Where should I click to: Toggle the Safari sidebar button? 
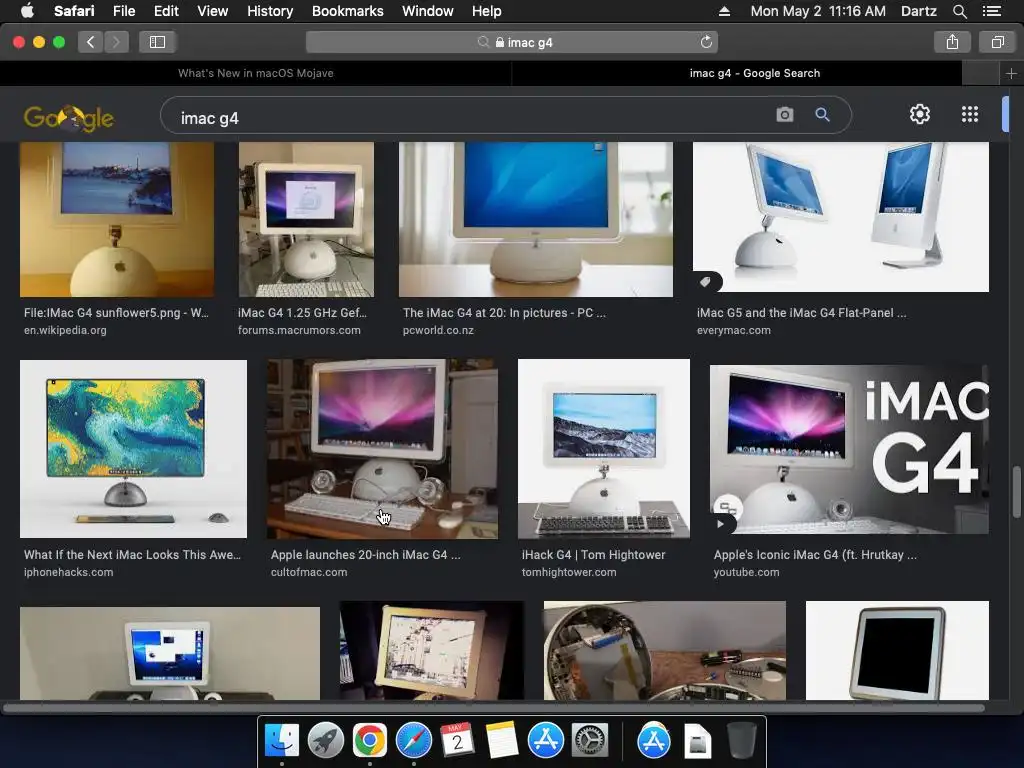pos(157,42)
